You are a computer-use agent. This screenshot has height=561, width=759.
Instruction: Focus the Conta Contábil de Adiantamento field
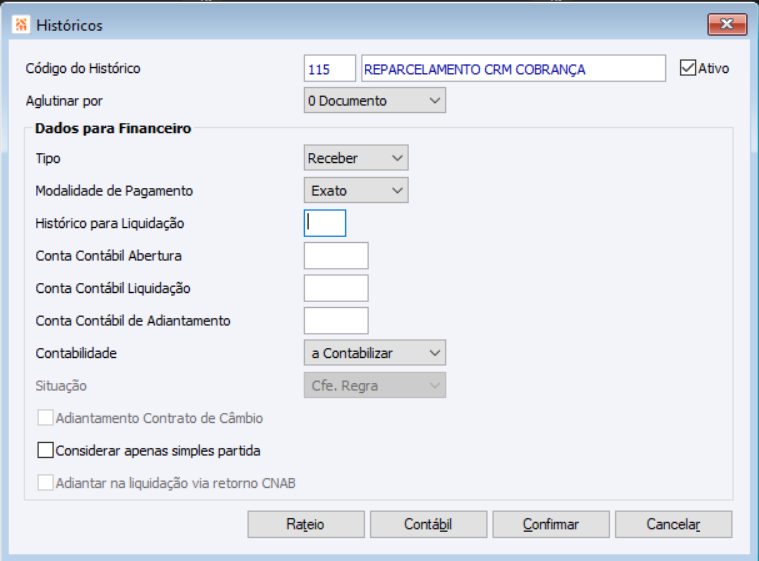[336, 320]
